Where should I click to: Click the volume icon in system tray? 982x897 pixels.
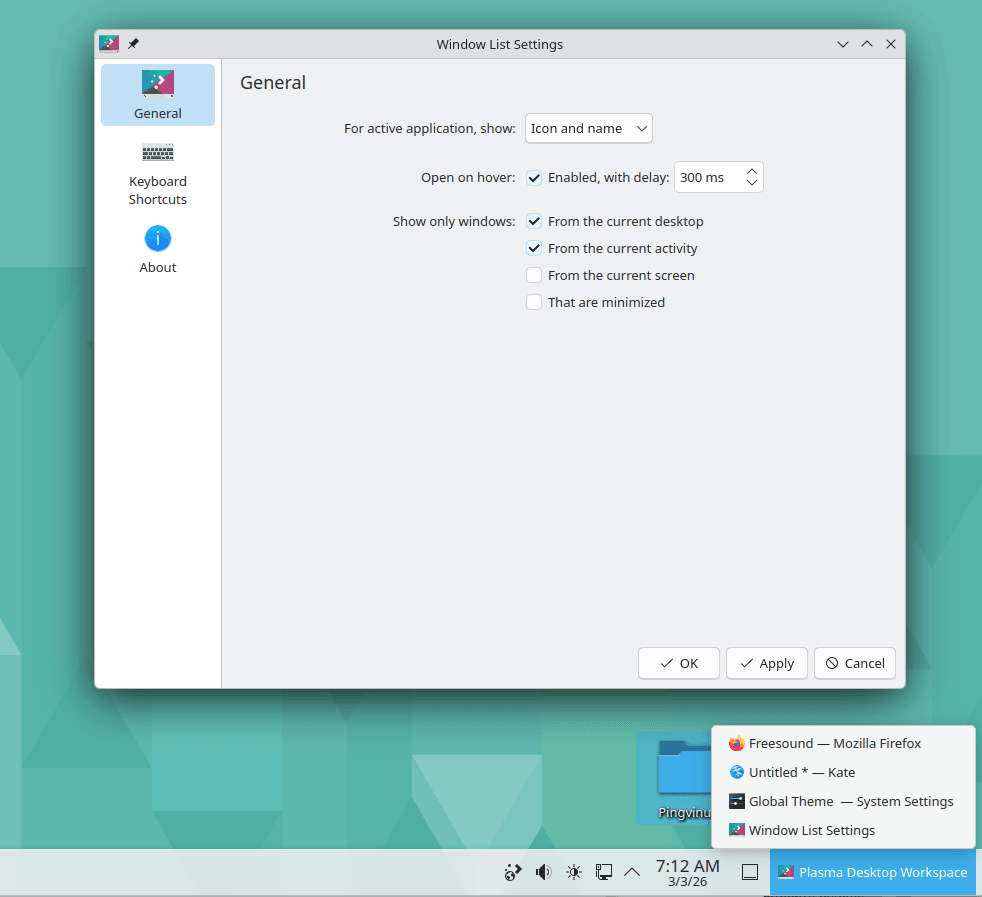click(543, 872)
